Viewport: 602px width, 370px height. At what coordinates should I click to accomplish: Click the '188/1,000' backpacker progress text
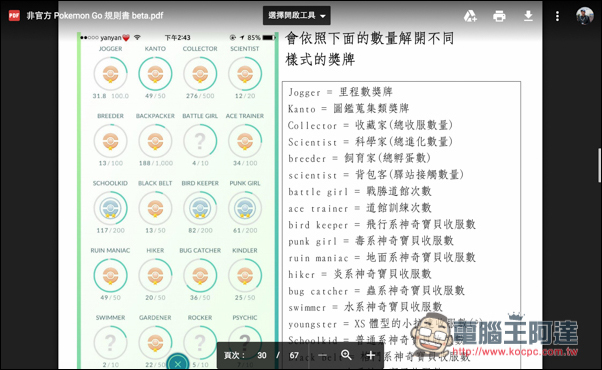(x=155, y=163)
